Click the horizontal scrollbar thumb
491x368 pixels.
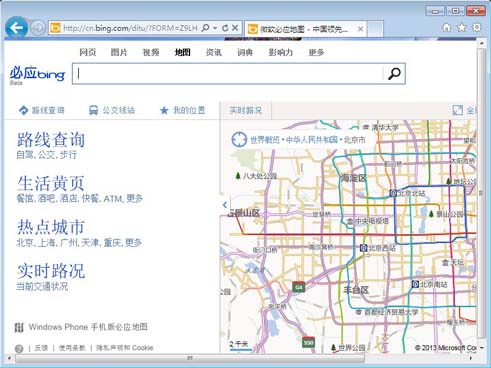[190, 358]
